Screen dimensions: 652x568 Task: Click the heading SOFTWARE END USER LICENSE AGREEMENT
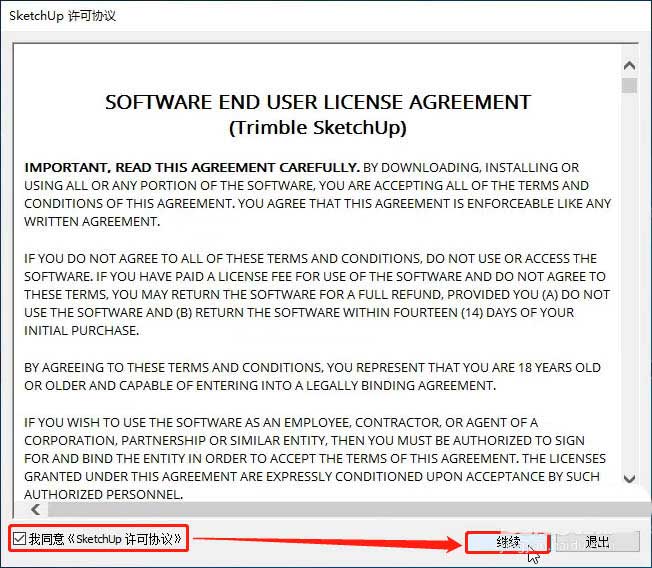point(318,102)
